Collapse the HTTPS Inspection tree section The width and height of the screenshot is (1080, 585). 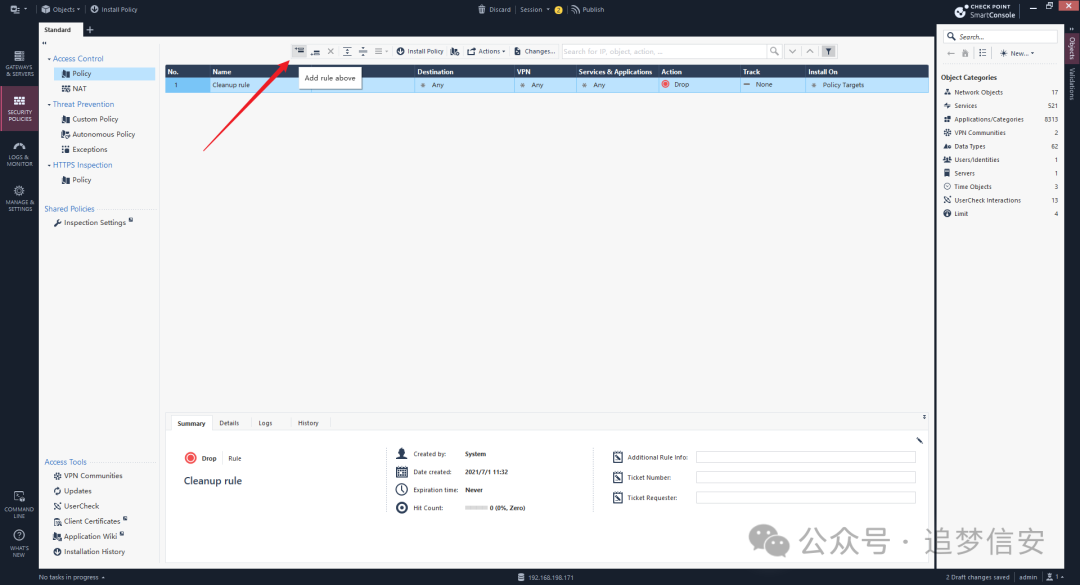(49, 165)
